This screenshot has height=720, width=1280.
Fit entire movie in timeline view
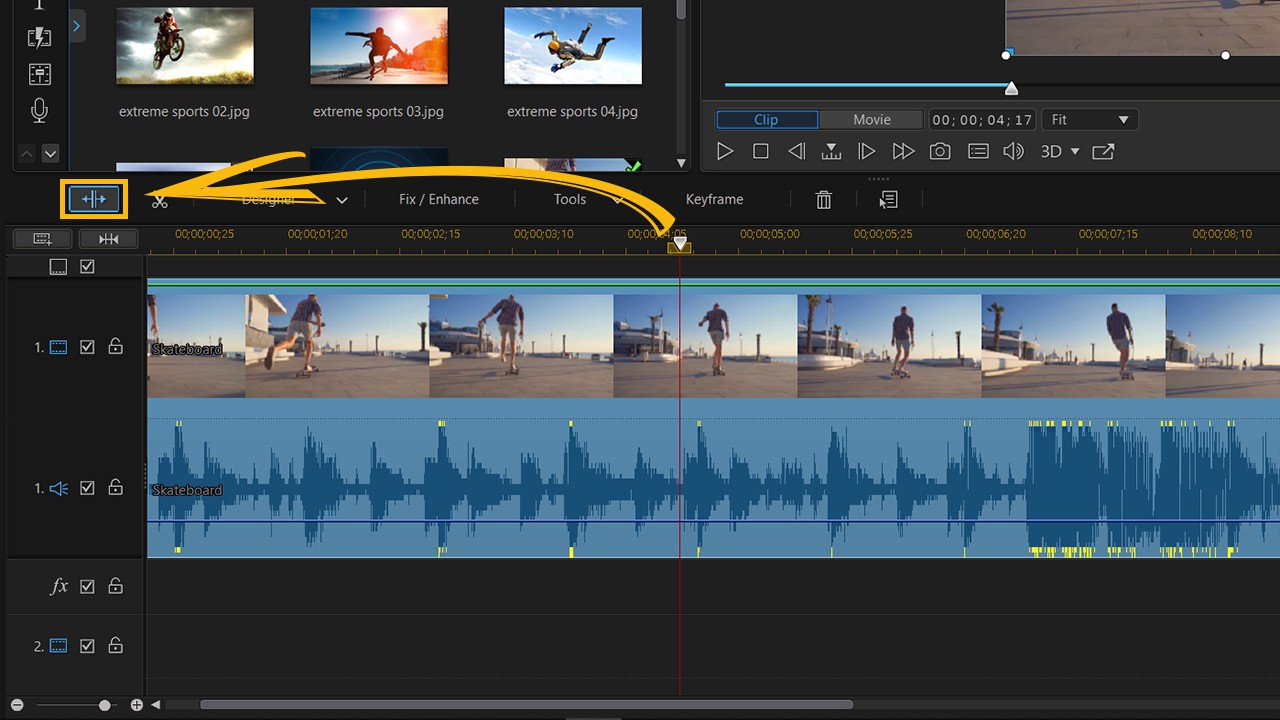click(109, 238)
